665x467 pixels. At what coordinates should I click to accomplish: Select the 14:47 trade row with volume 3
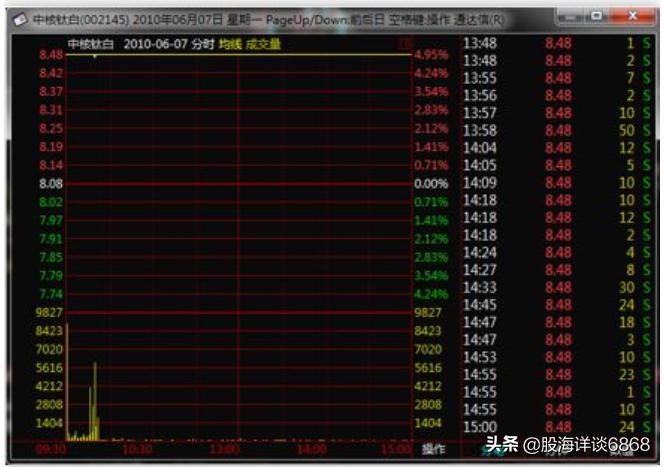click(556, 340)
